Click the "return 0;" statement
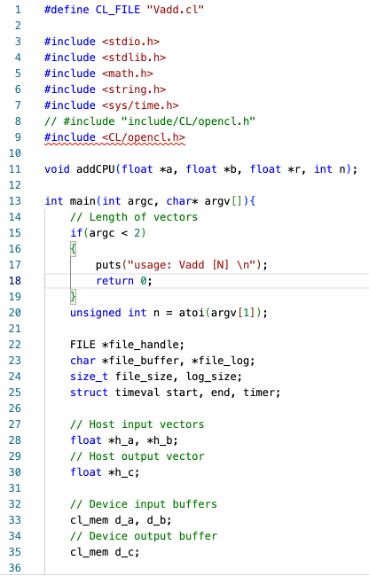This screenshot has width=370, height=576. [x=124, y=281]
